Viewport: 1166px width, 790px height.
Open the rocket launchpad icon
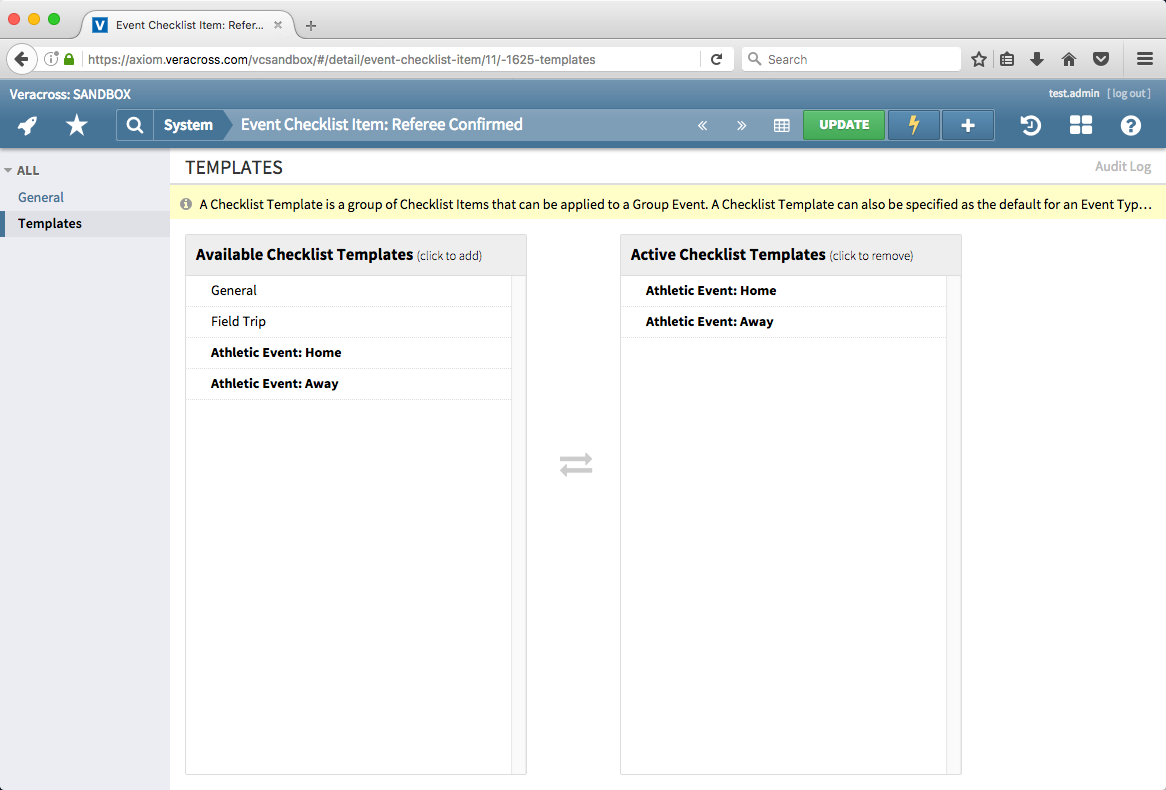tap(28, 125)
